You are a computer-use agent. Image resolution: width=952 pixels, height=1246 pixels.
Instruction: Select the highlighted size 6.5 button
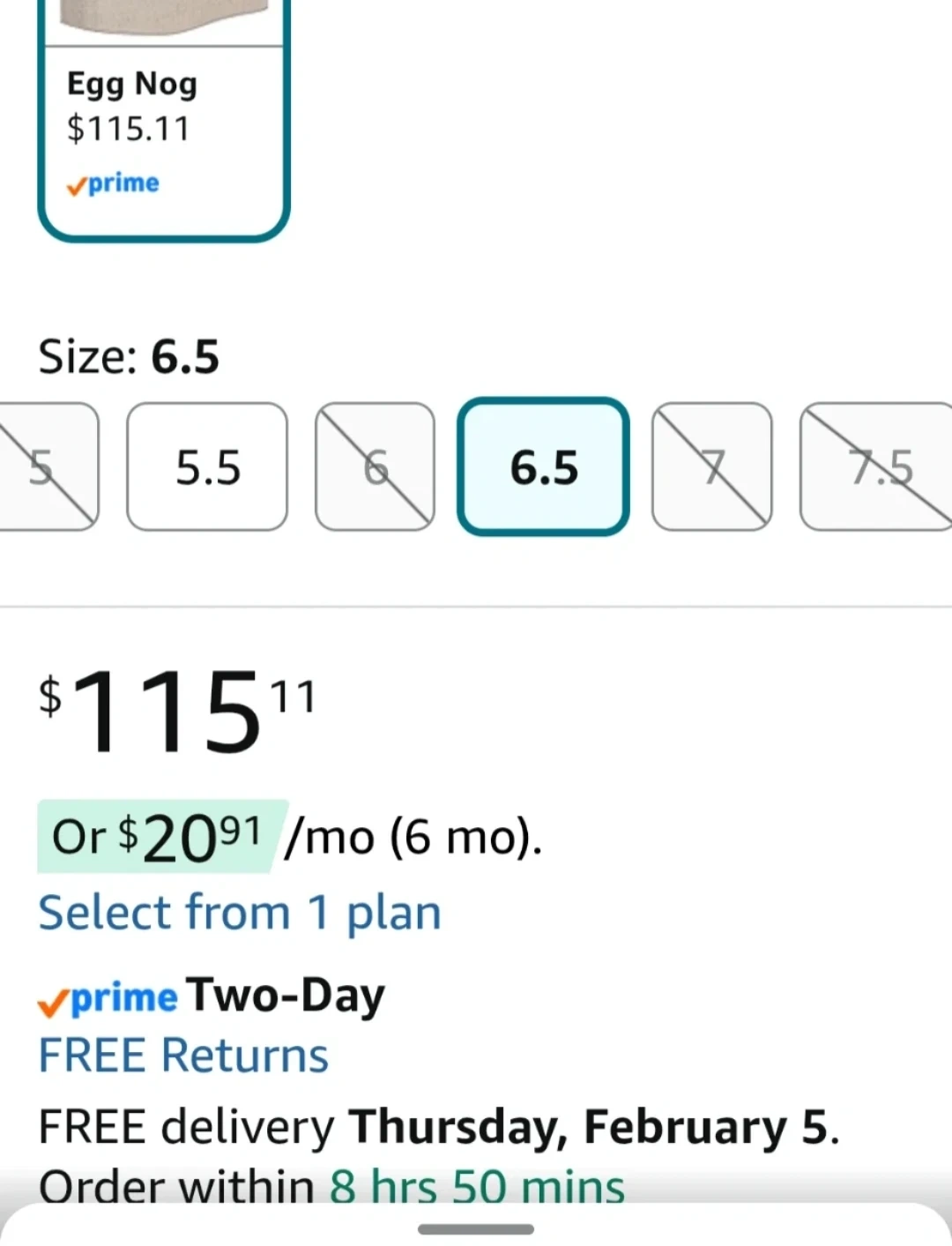point(543,466)
